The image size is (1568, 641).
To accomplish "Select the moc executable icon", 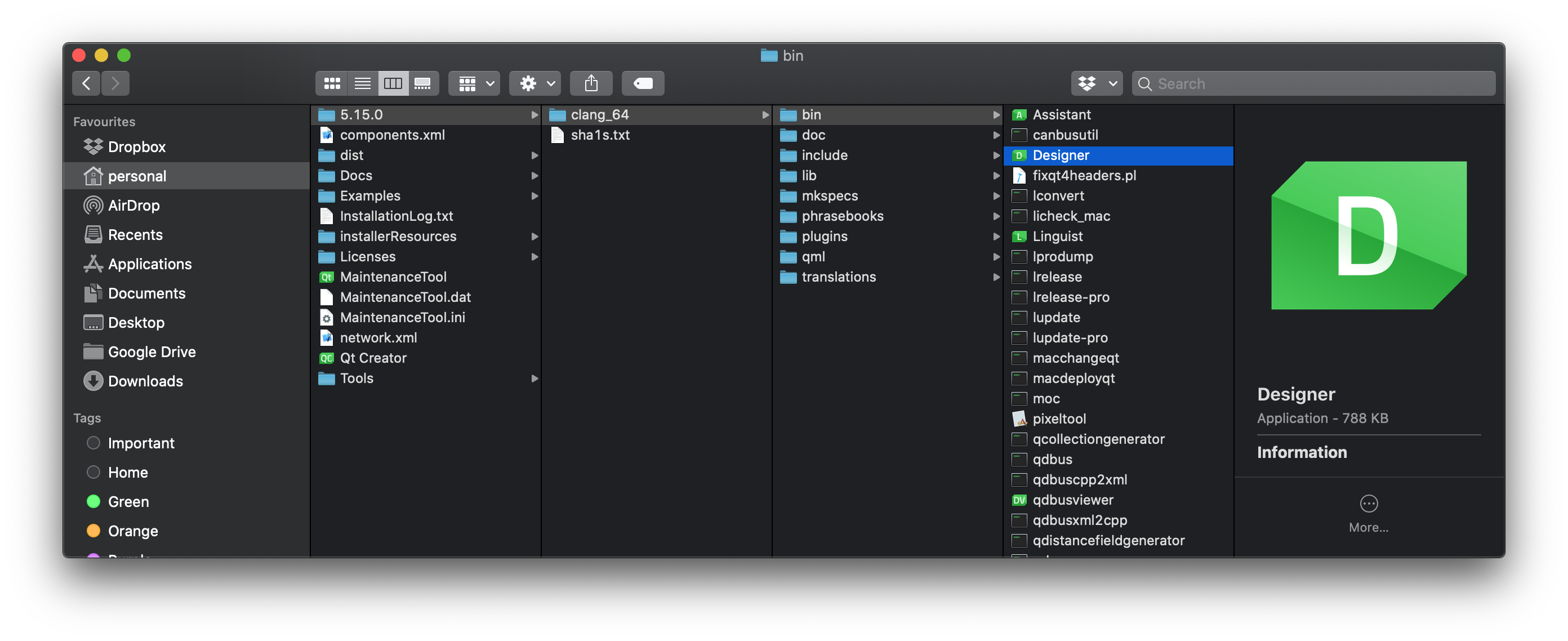I will coord(1019,399).
